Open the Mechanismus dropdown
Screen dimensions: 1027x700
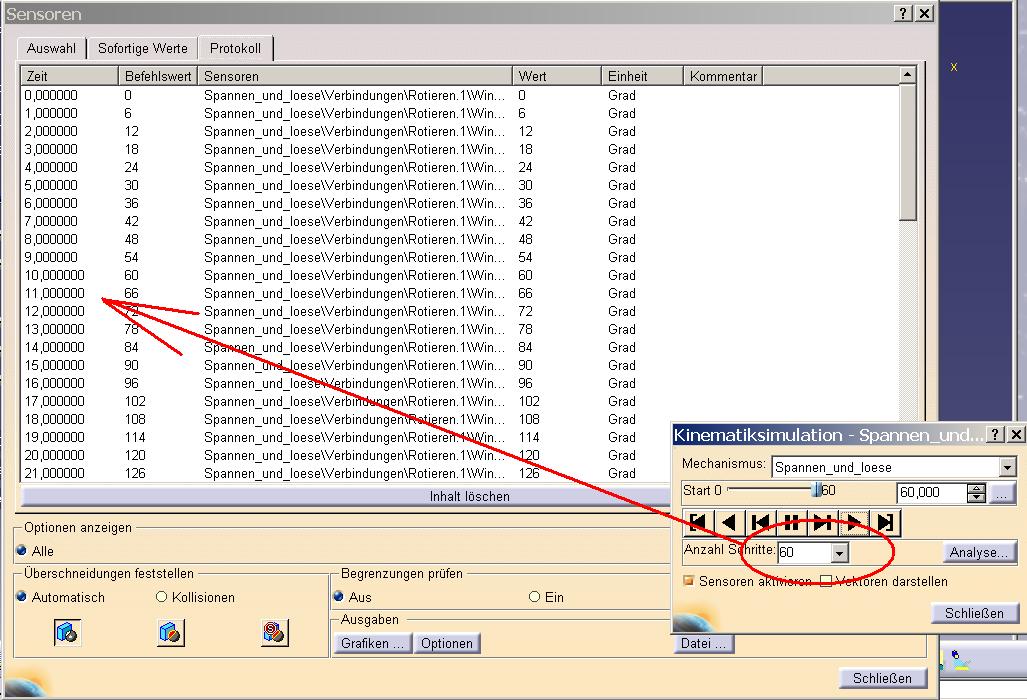point(1007,467)
